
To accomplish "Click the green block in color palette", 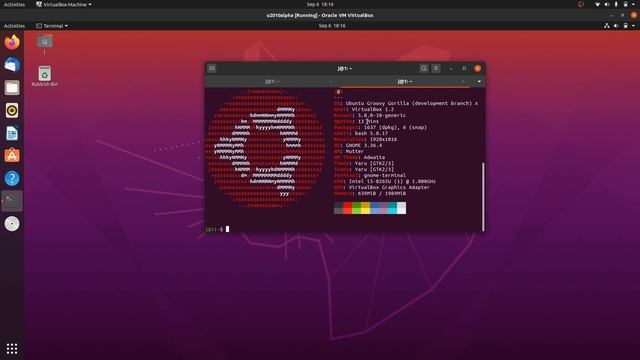I will point(356,208).
